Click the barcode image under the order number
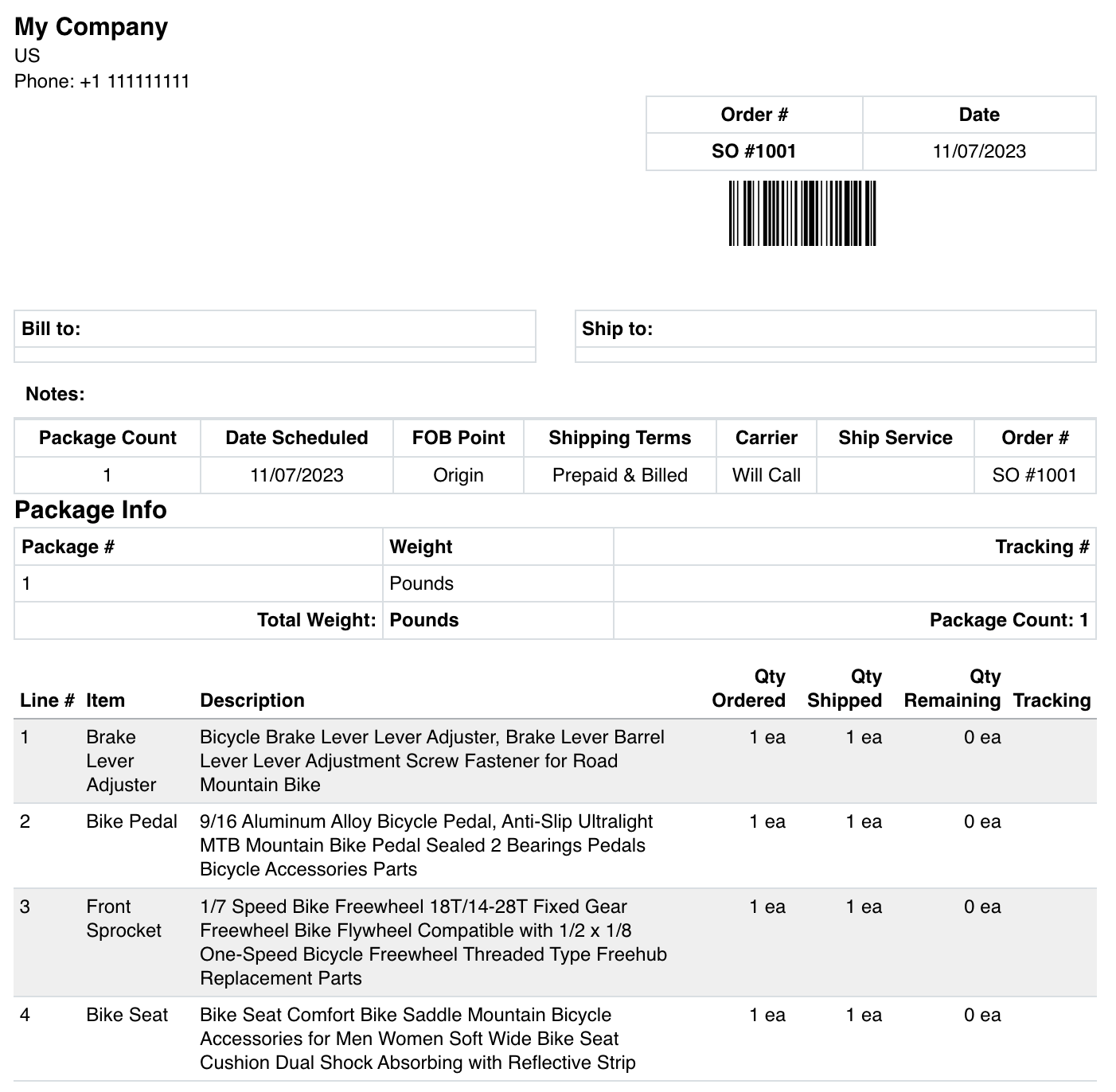The image size is (1116, 1092). tap(802, 213)
